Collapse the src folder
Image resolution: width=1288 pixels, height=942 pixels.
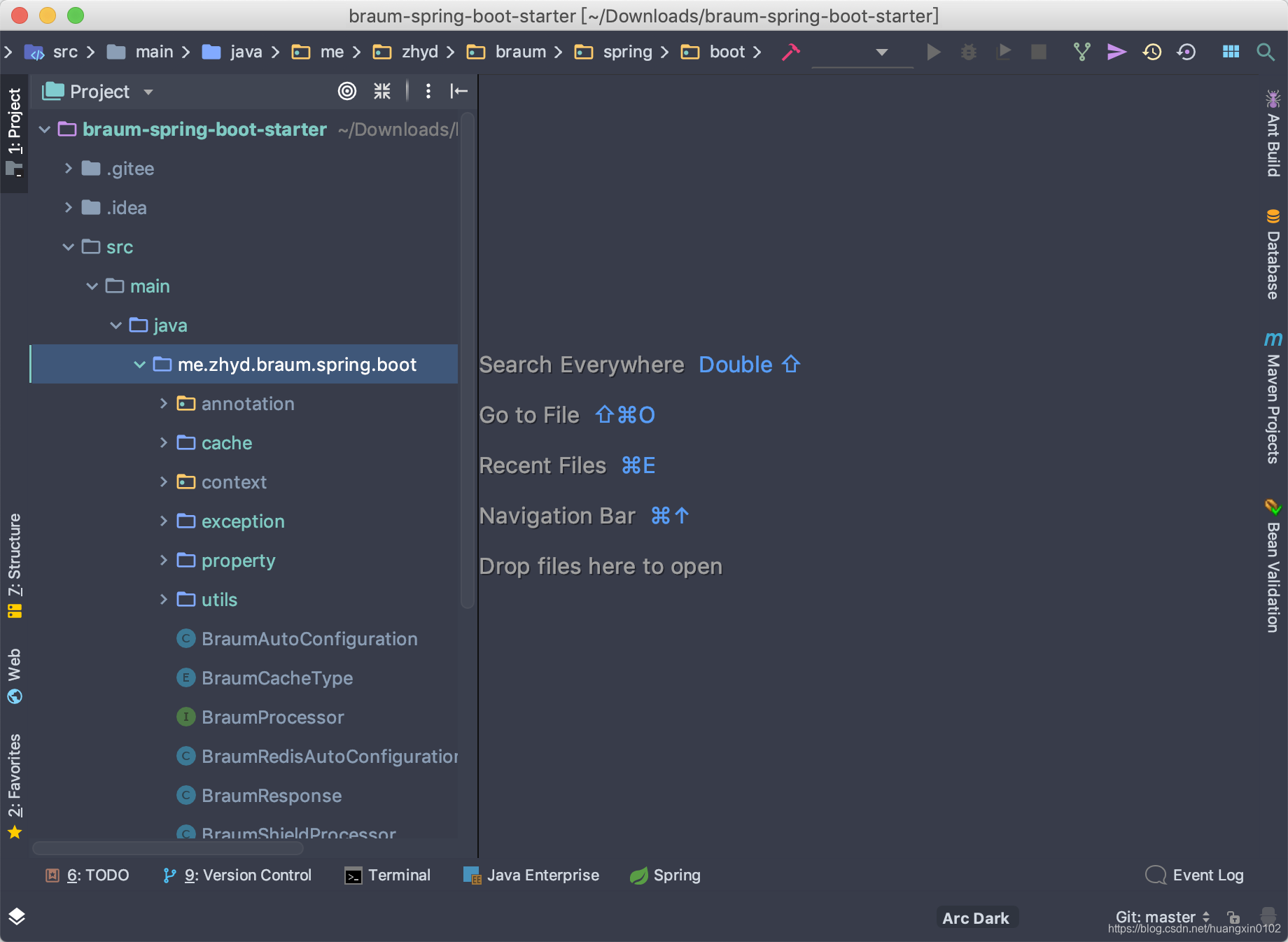tap(68, 247)
